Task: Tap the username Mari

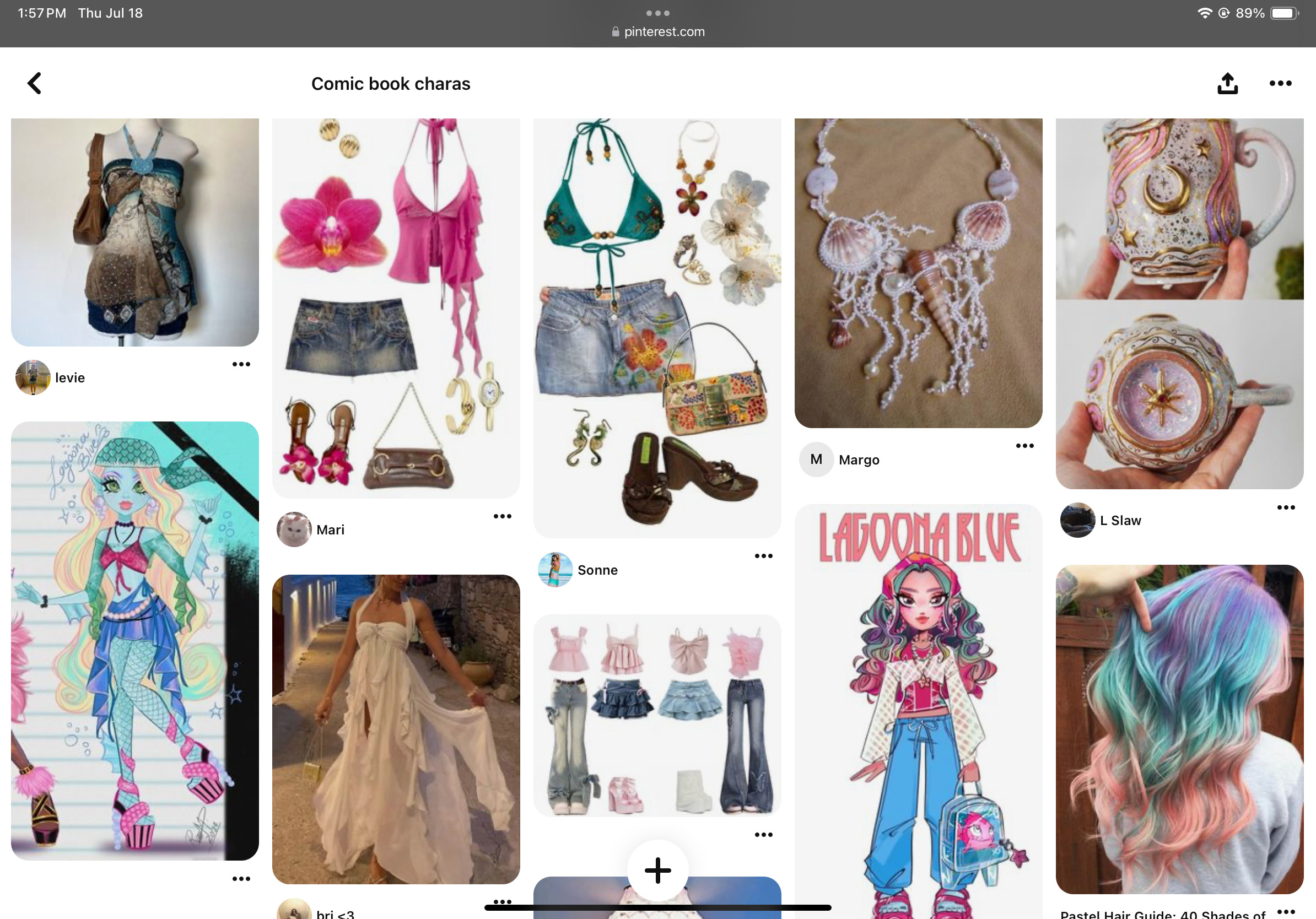Action: click(330, 529)
